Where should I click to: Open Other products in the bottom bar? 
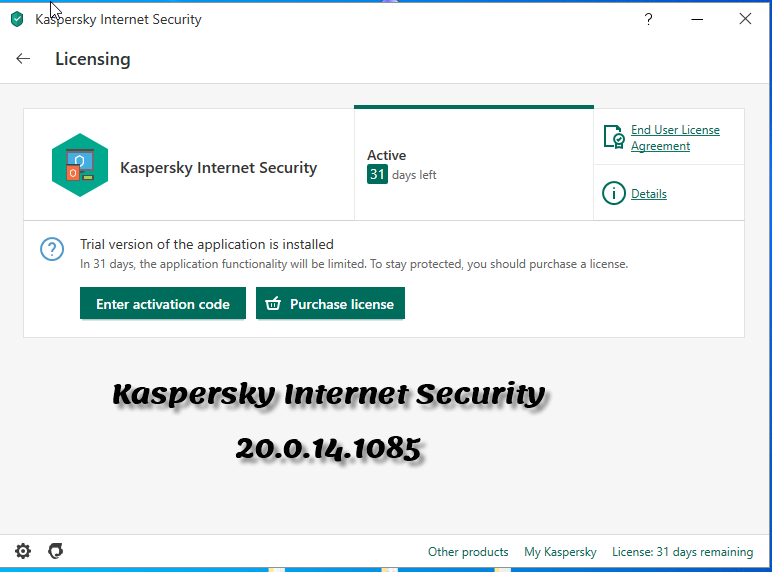[468, 552]
